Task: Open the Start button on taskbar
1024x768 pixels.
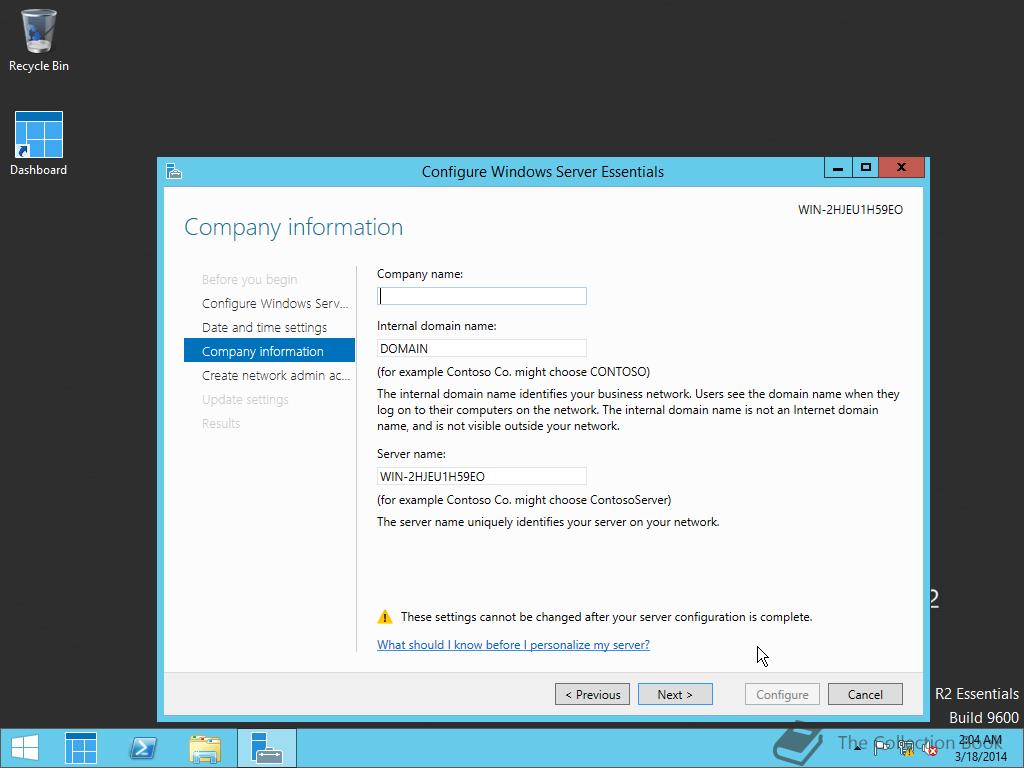Action: [x=25, y=748]
